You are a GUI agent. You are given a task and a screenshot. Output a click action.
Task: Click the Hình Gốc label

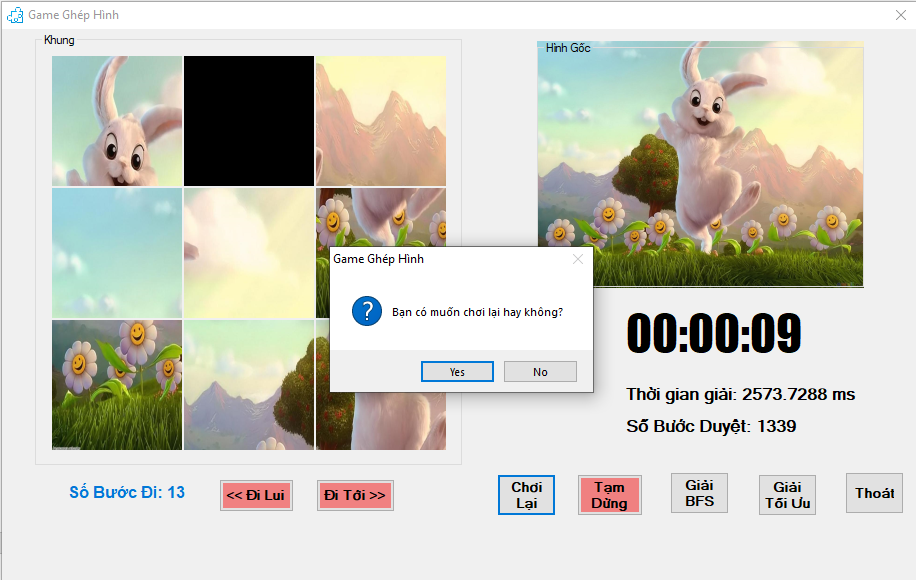(x=568, y=48)
